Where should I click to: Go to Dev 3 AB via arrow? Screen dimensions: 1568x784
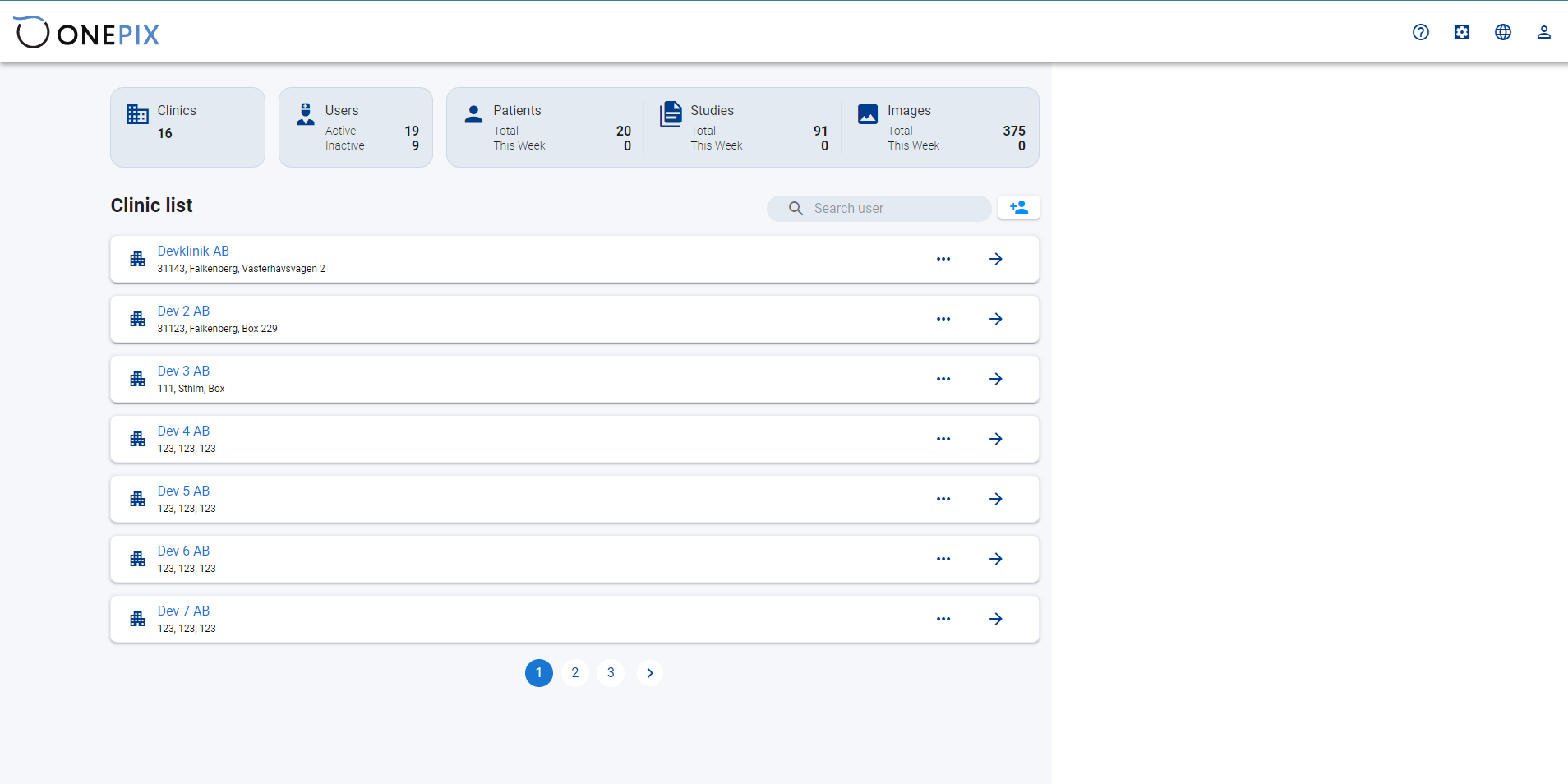[996, 379]
